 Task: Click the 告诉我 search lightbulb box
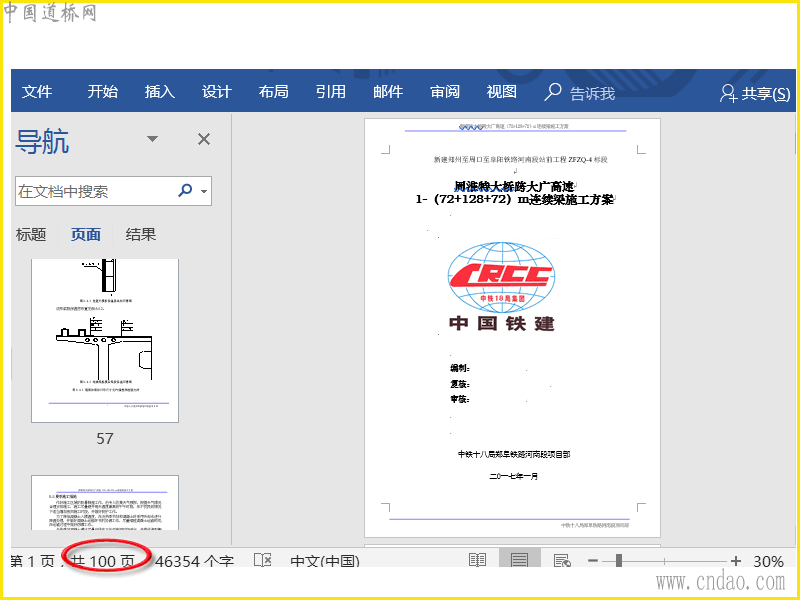(580, 93)
